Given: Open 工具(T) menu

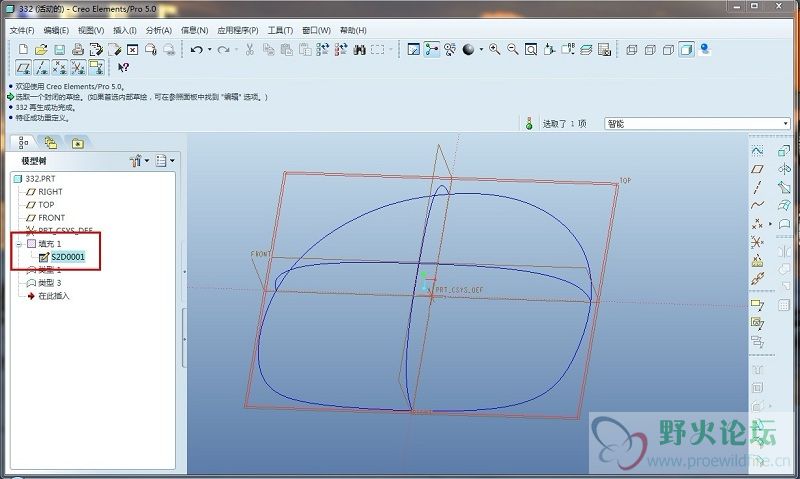Looking at the screenshot, I should 280,31.
